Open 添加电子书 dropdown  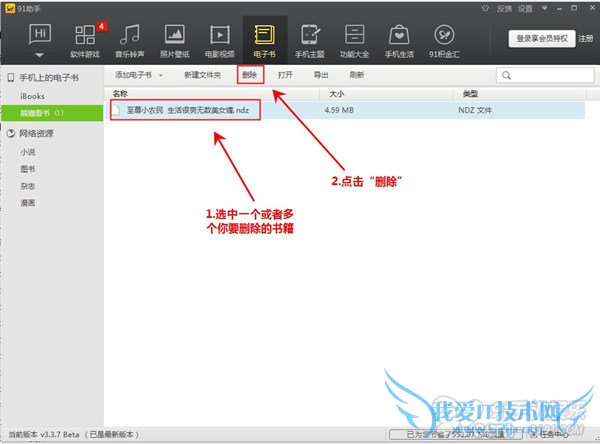[x=139, y=75]
